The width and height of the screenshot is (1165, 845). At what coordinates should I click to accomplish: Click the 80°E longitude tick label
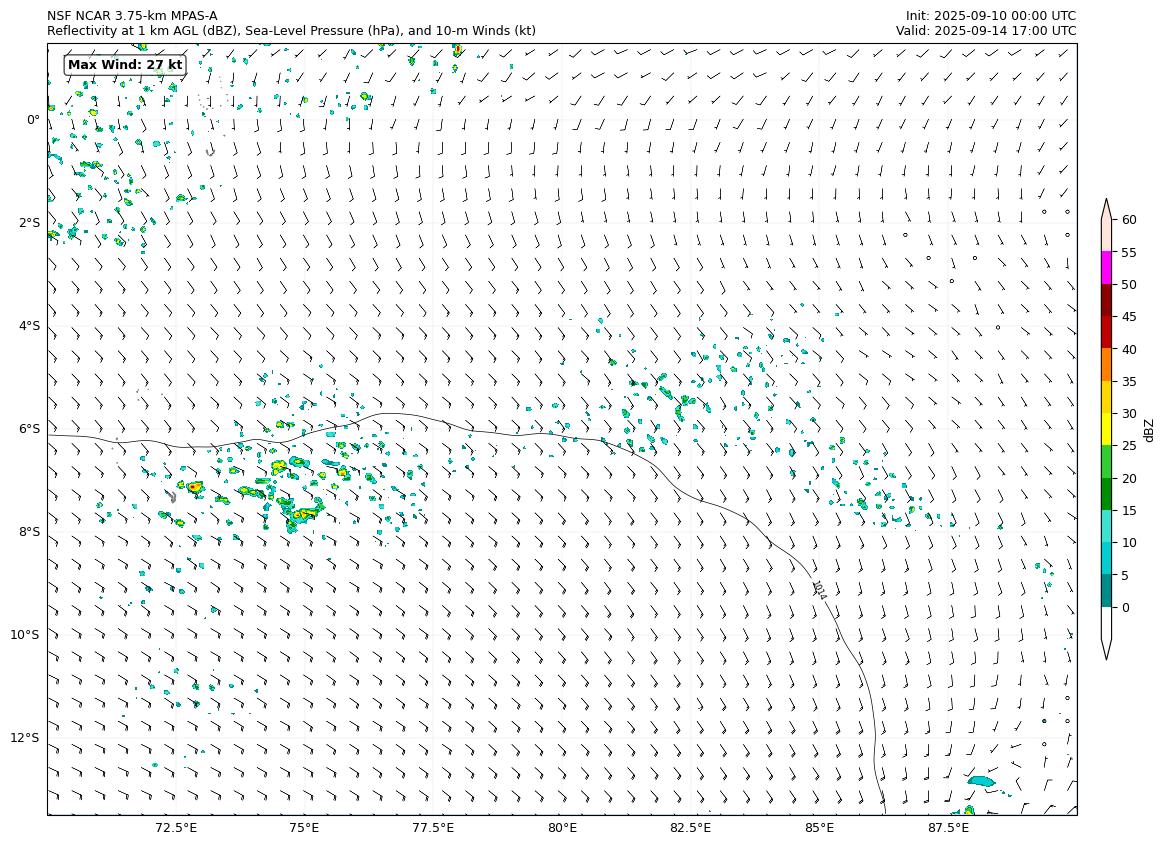[x=562, y=828]
